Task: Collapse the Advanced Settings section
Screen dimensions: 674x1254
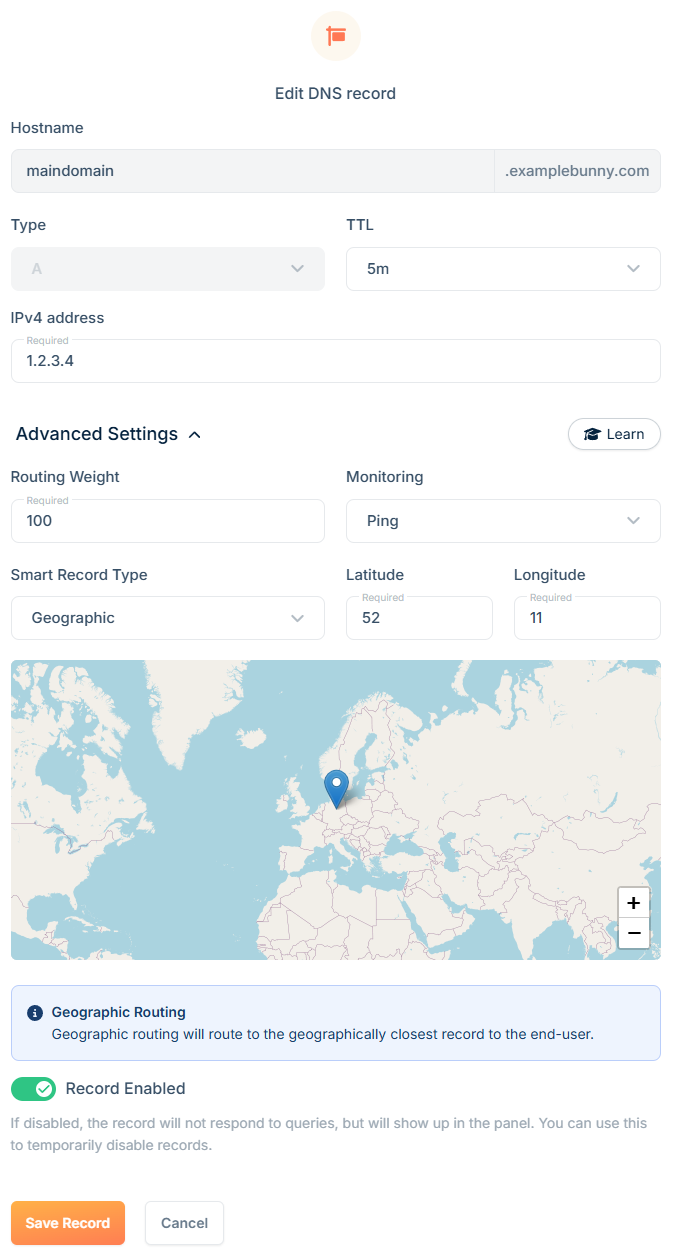Action: (196, 434)
